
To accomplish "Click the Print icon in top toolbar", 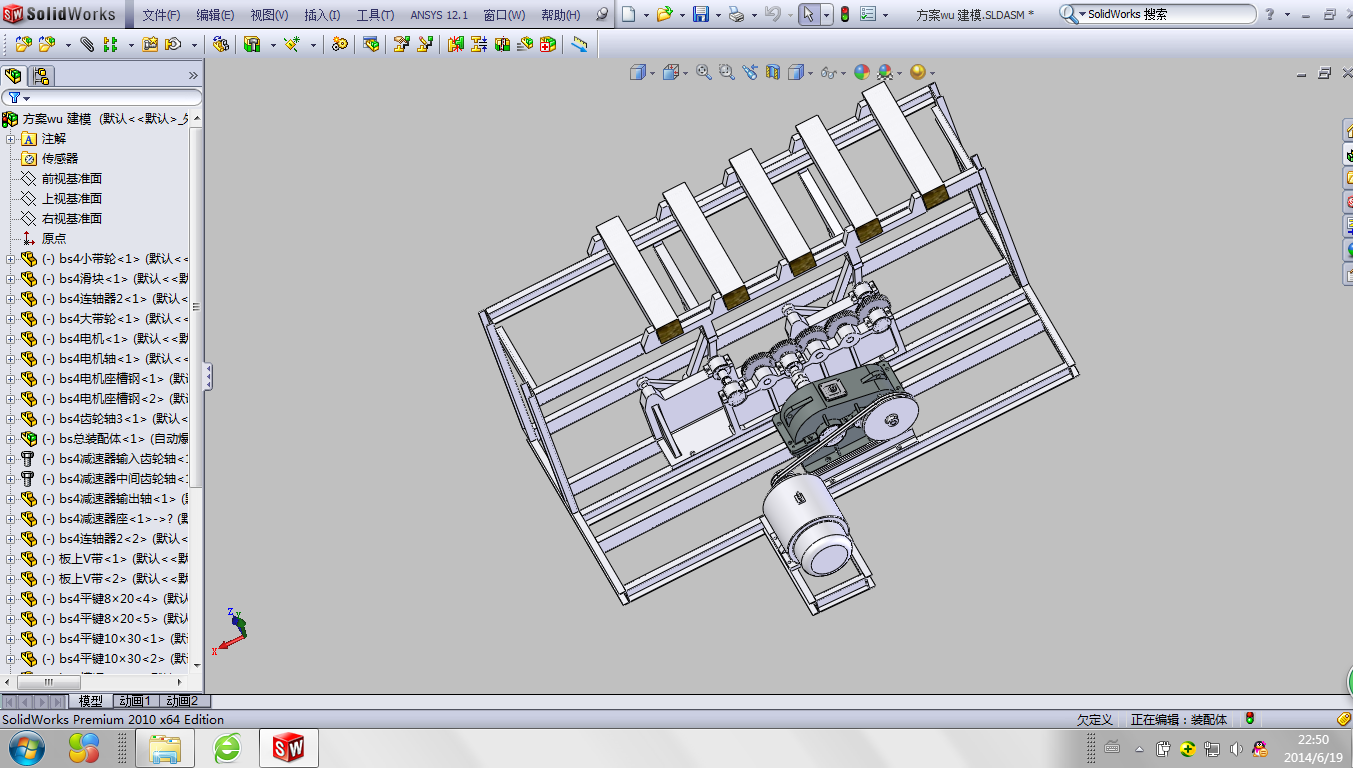I will click(735, 15).
